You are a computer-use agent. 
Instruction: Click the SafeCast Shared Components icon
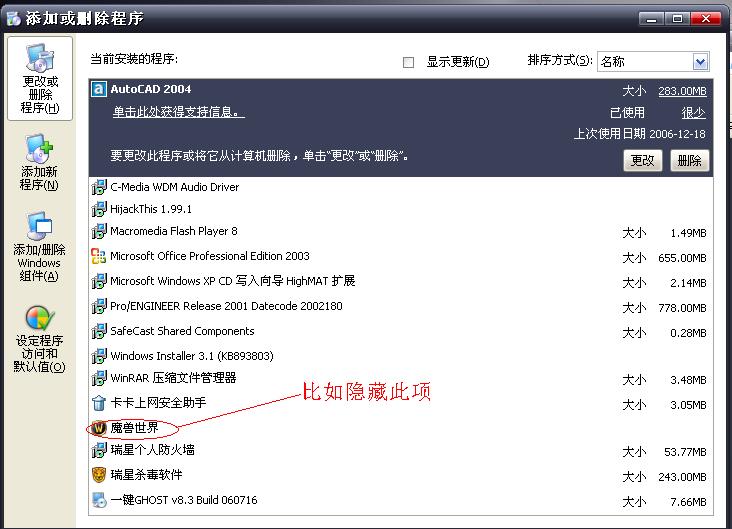coord(99,331)
